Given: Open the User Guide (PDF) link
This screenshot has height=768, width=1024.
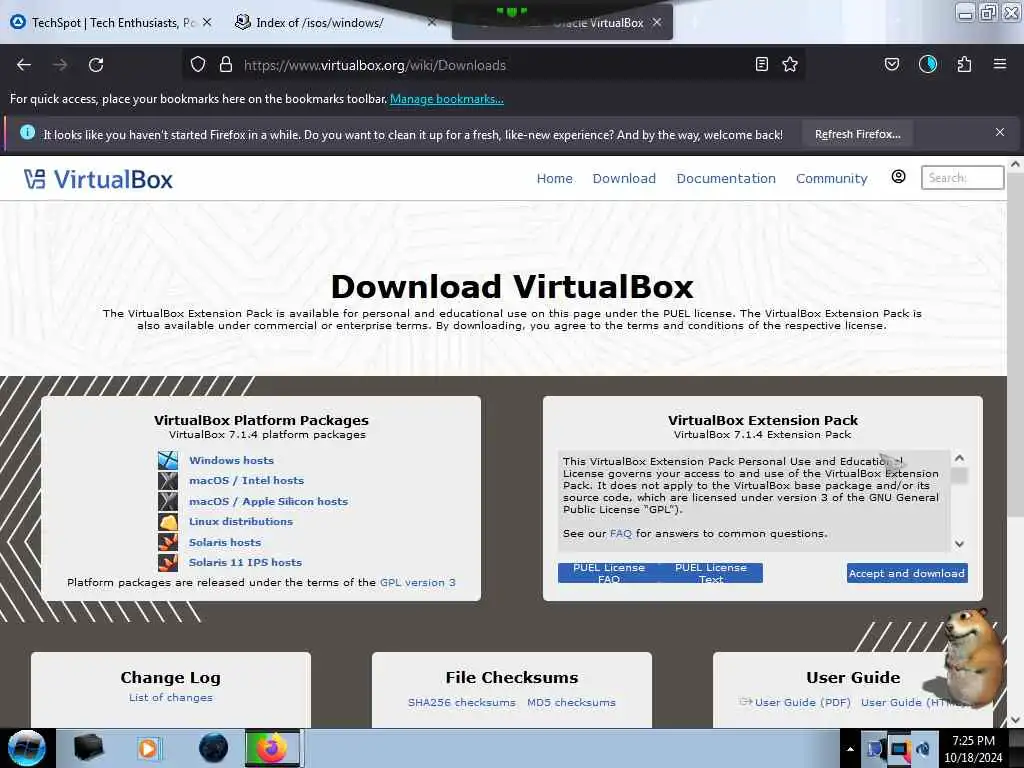Looking at the screenshot, I should click(803, 703).
